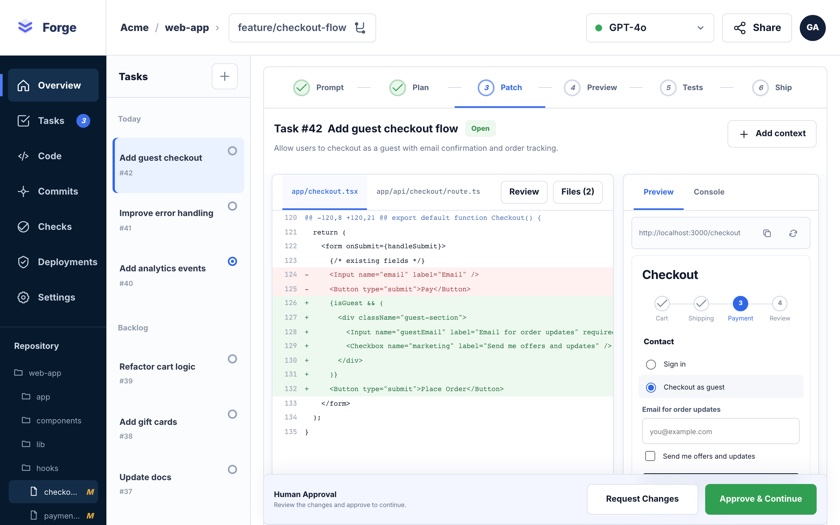Toggle status circle for Update docs
This screenshot has width=840, height=525.
point(232,469)
